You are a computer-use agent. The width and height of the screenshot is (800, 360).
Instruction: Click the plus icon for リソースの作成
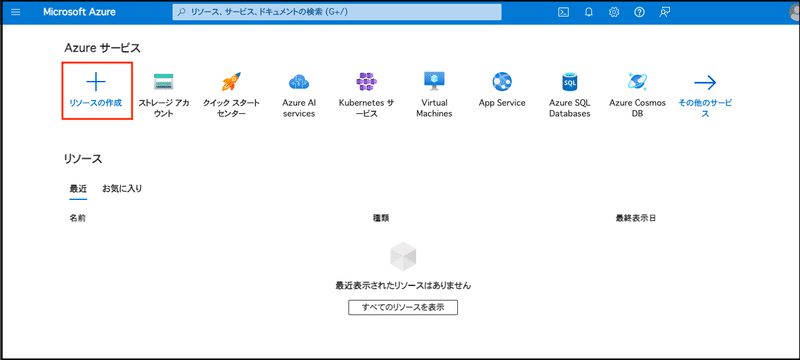tap(96, 82)
